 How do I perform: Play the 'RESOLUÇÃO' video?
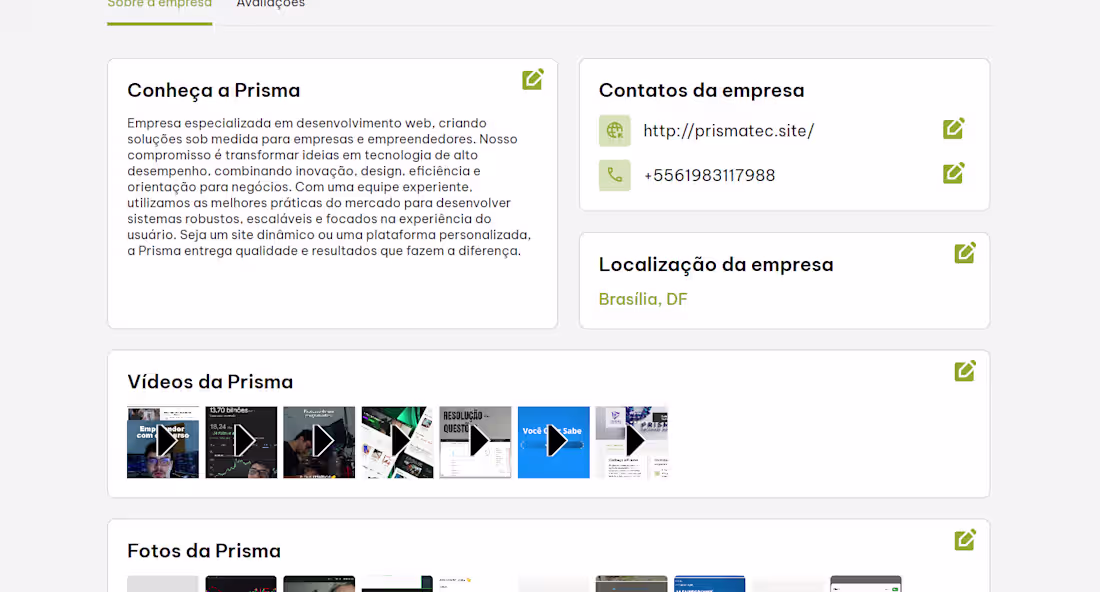[x=476, y=442]
